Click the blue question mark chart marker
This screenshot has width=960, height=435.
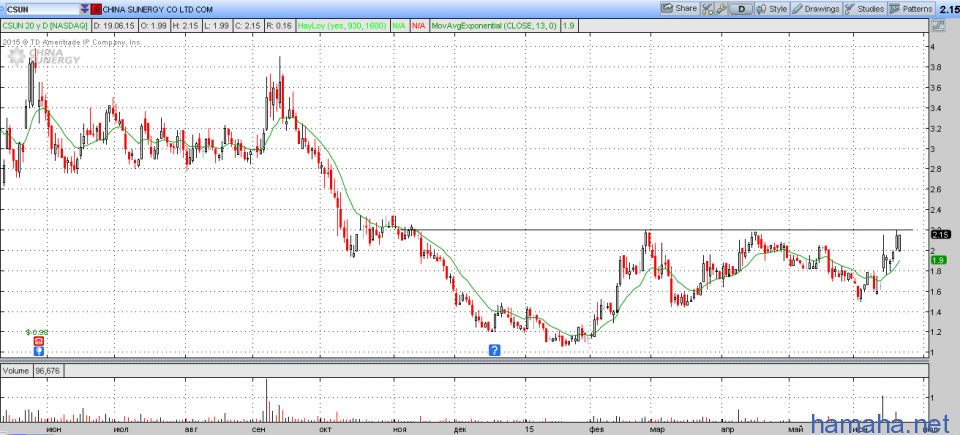[495, 350]
